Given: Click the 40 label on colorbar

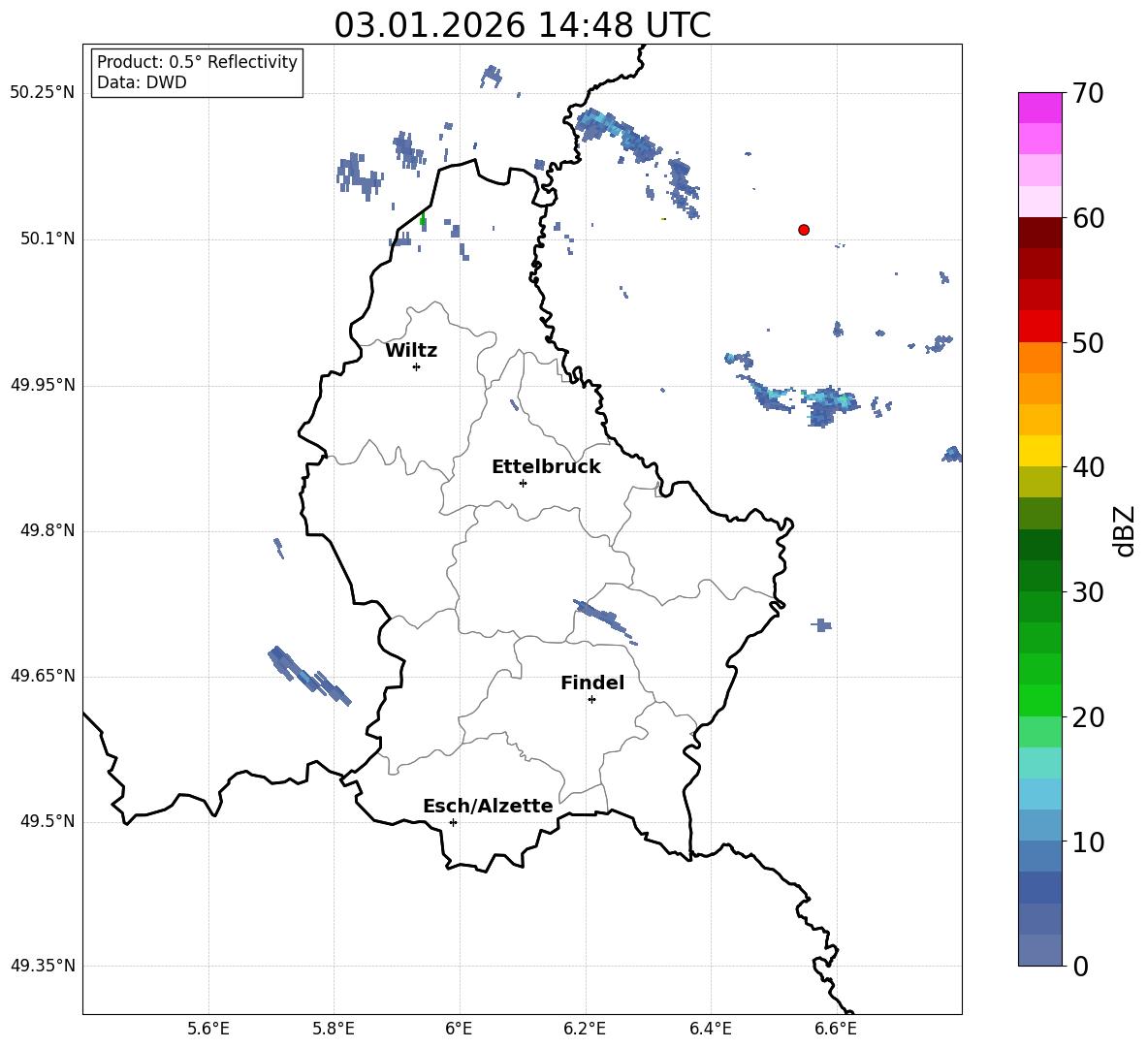Looking at the screenshot, I should pos(1088,467).
